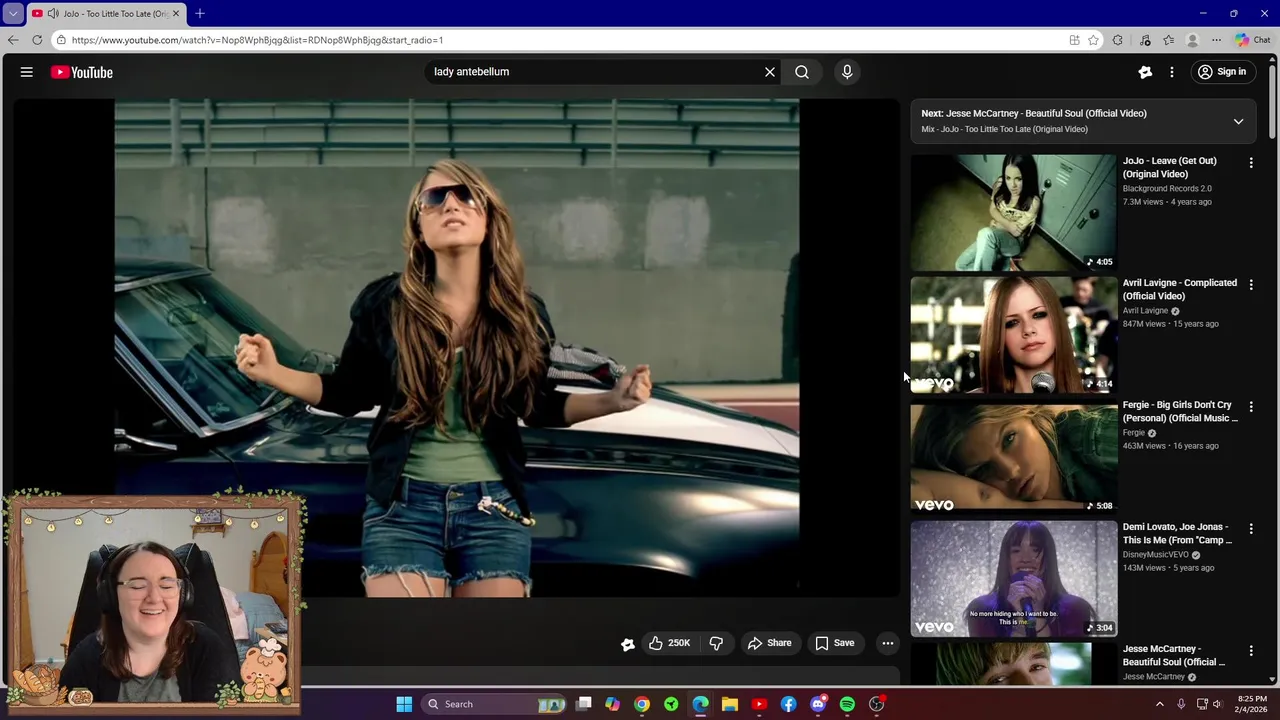Viewport: 1280px width, 720px height.
Task: Open Avril Lavigne - Complicated video title
Action: pyautogui.click(x=1179, y=289)
